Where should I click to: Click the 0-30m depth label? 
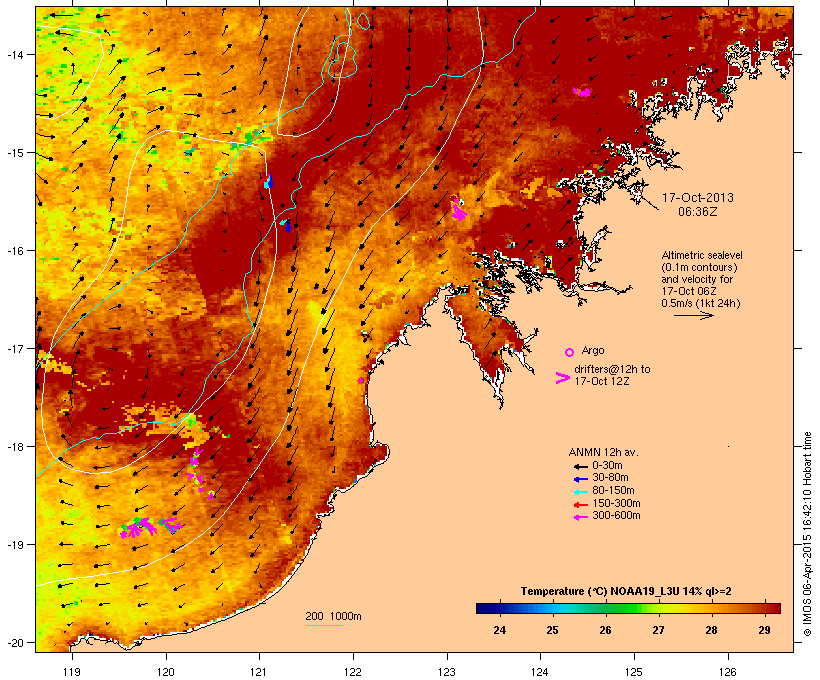point(607,466)
